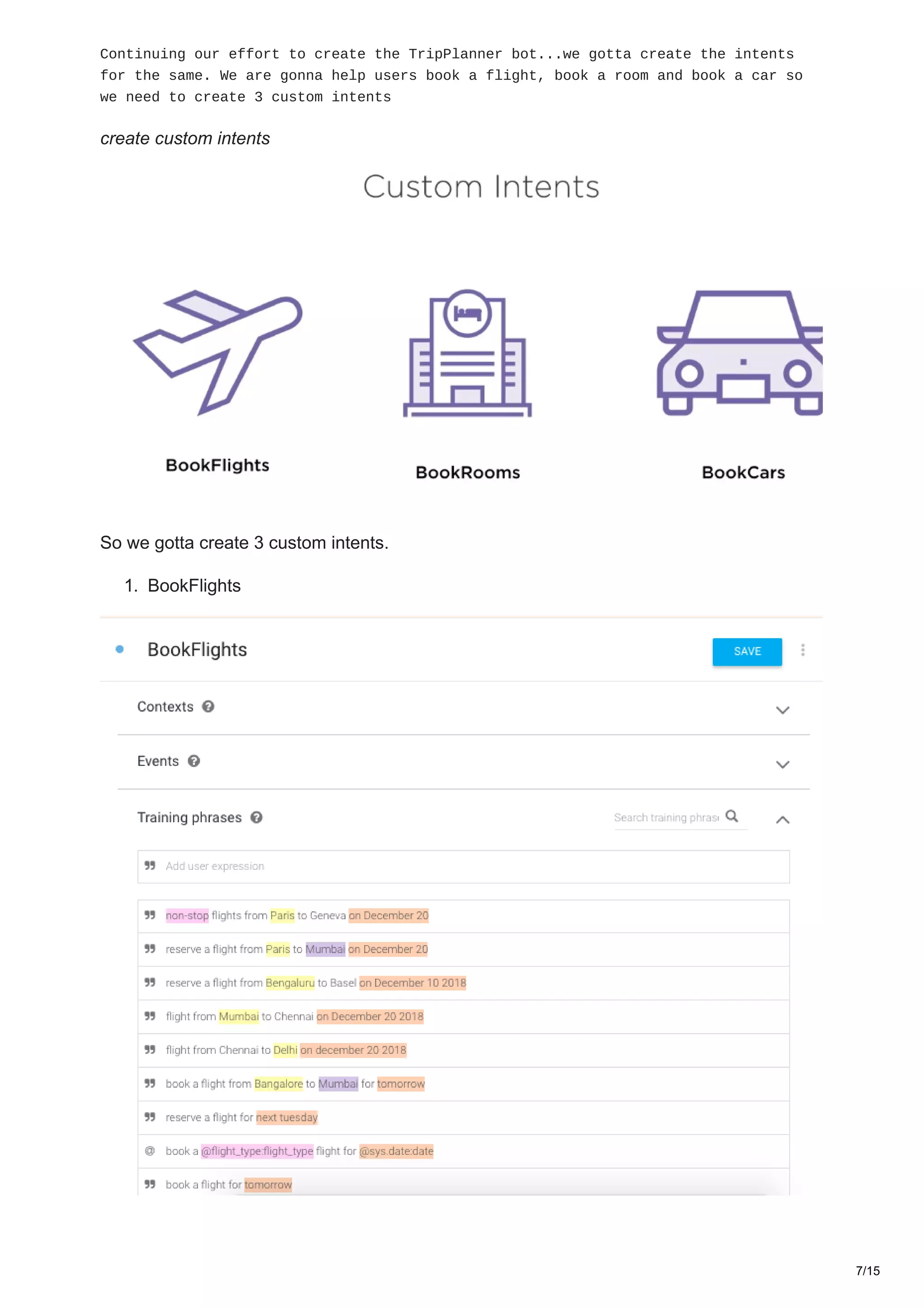Select purple 'Mumbai' in reserve flight phrase

[x=325, y=949]
